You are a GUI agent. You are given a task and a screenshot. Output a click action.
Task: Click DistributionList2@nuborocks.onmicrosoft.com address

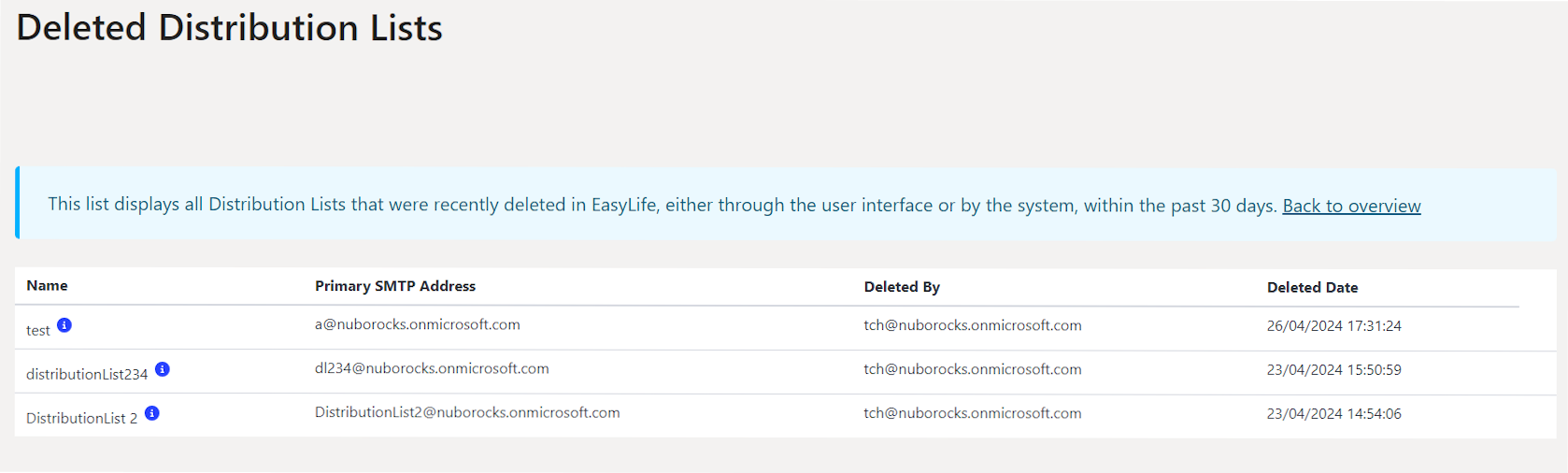pyautogui.click(x=467, y=412)
